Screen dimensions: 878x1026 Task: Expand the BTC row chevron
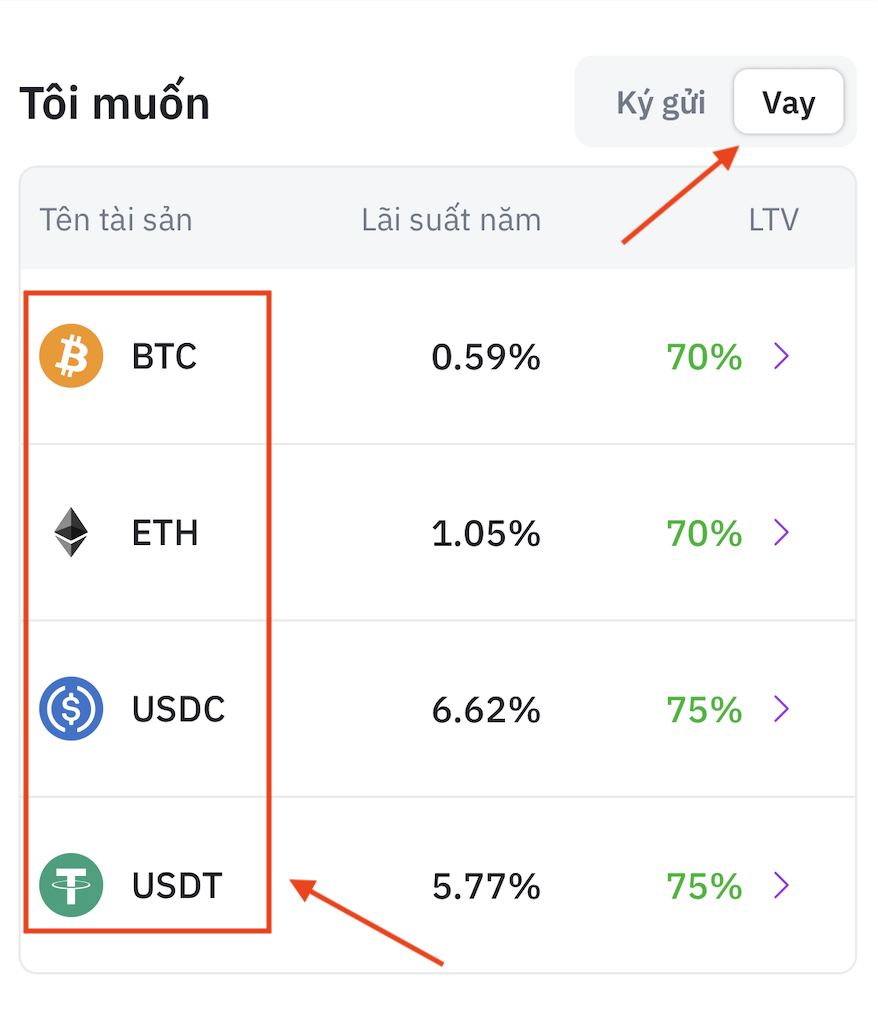point(782,356)
